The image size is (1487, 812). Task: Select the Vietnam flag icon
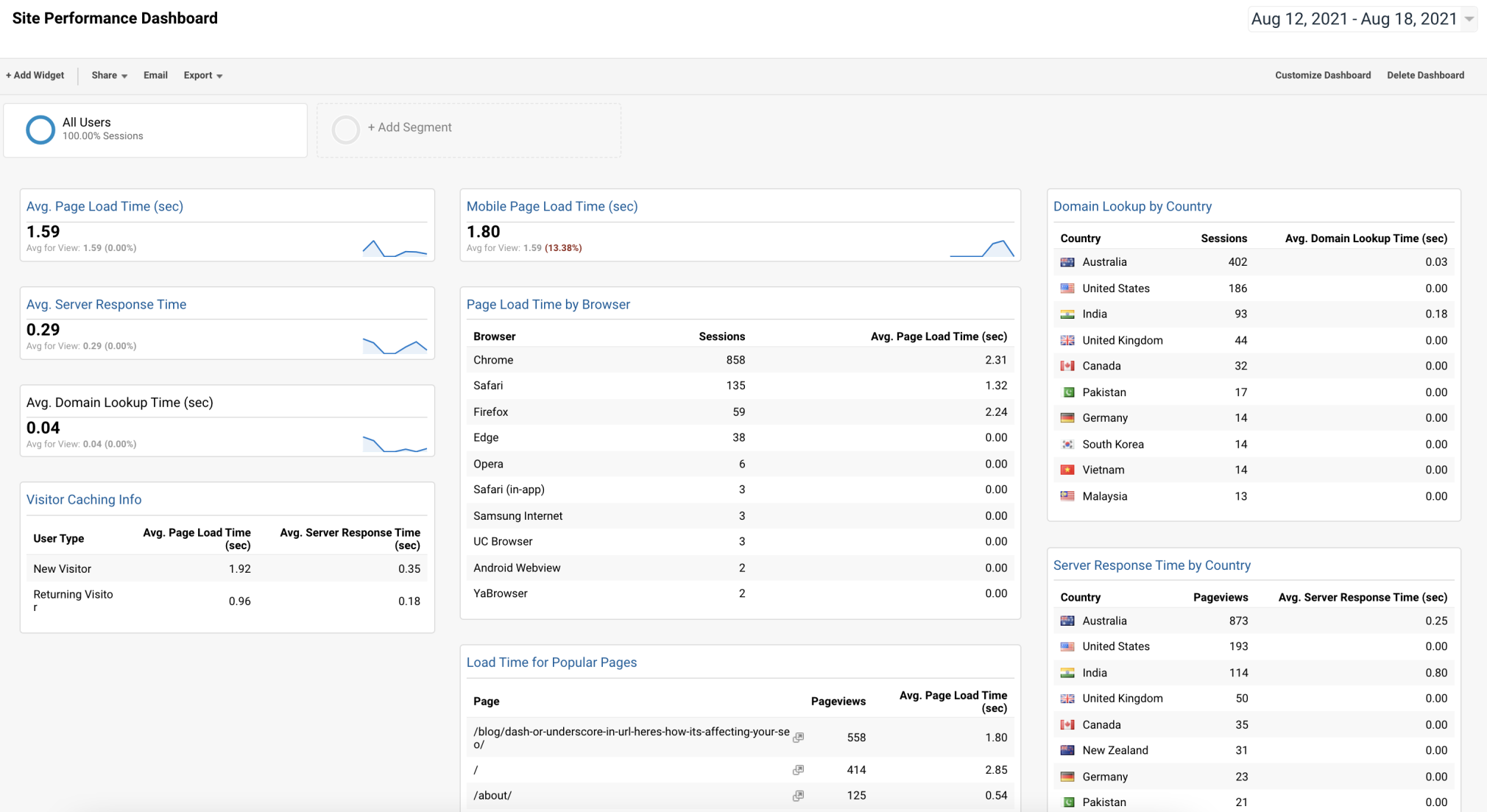click(x=1068, y=469)
